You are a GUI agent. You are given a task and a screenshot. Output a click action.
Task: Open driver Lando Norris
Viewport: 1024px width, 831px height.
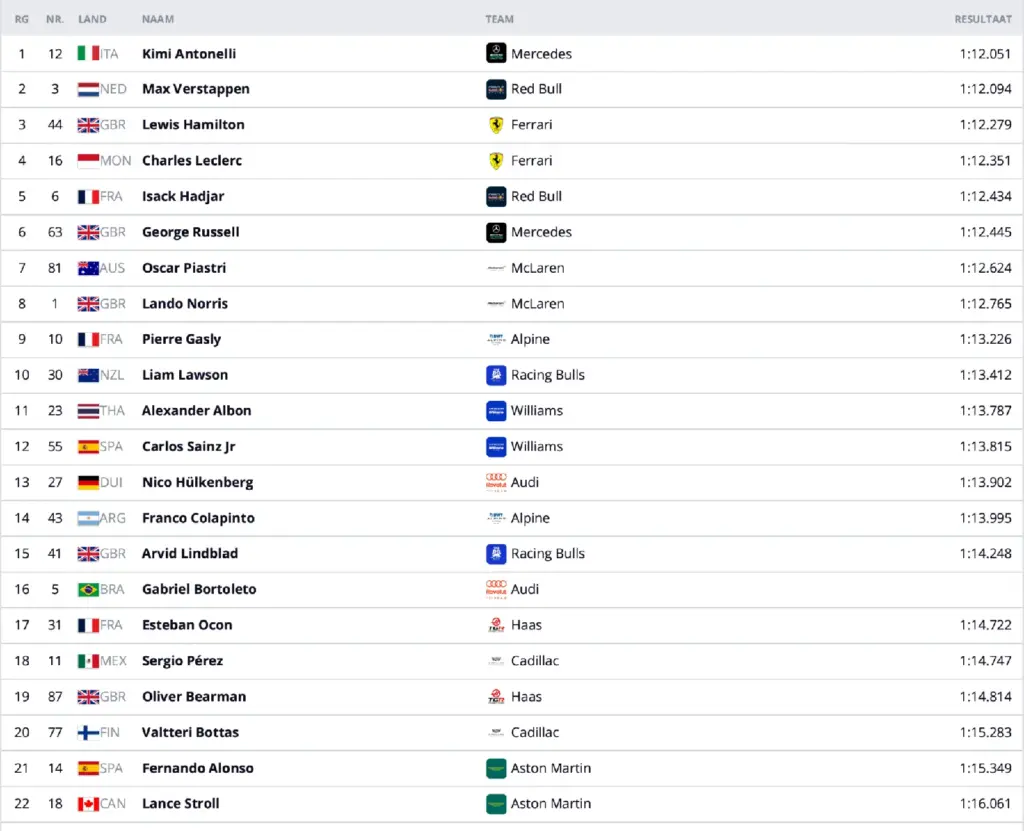click(185, 304)
